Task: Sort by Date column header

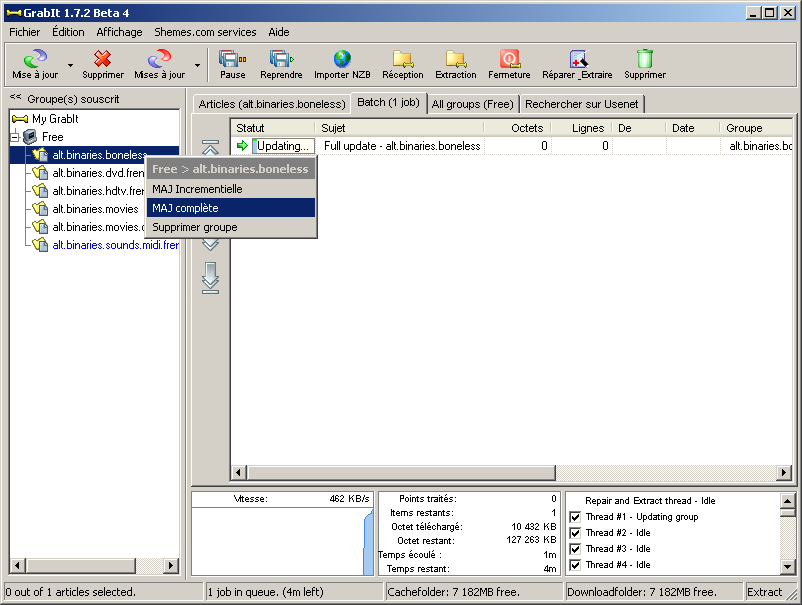Action: (x=693, y=128)
